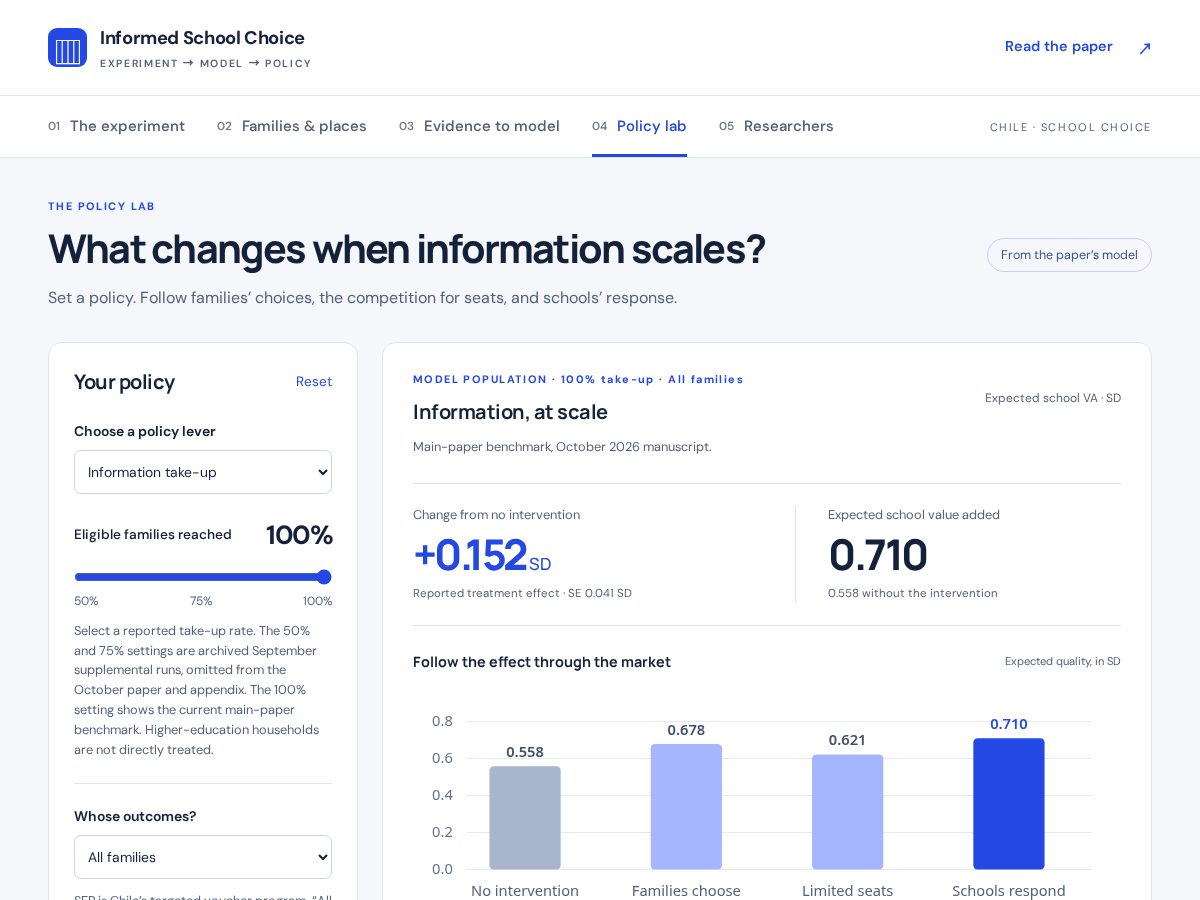Switch to Families & places tab
Image resolution: width=1200 pixels, height=900 pixels.
[x=292, y=126]
